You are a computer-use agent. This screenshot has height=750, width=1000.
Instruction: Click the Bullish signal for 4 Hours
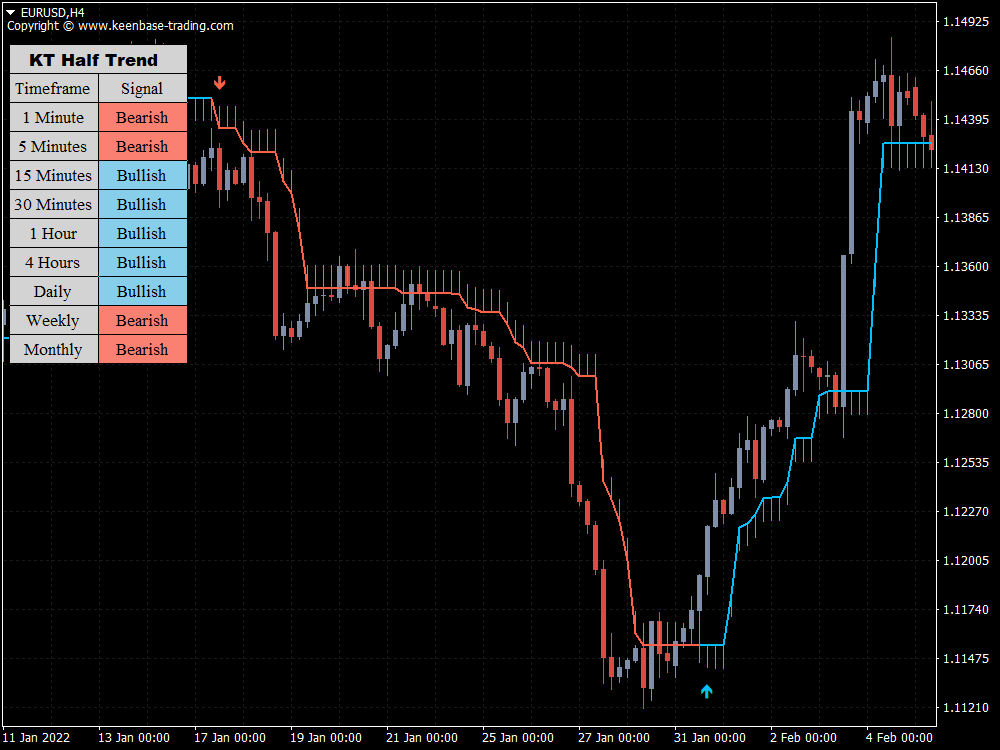click(143, 262)
